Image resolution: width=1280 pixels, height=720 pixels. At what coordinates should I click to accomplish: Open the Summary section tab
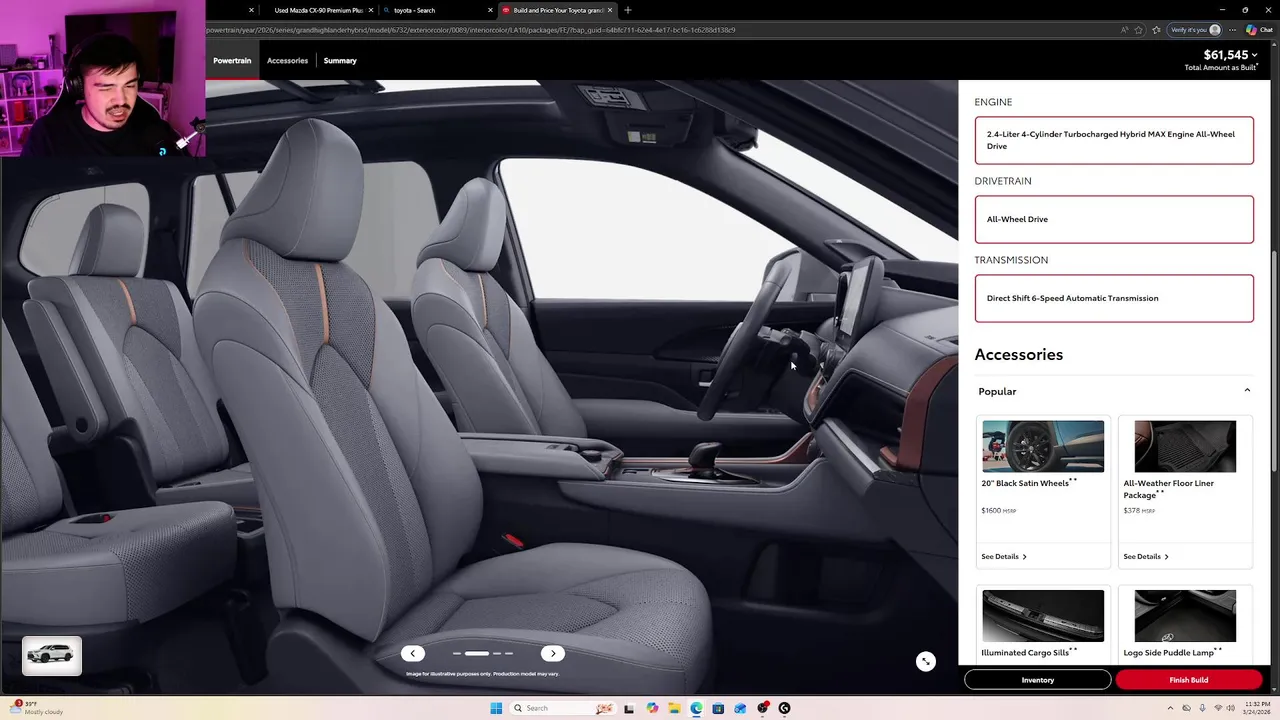(x=340, y=61)
